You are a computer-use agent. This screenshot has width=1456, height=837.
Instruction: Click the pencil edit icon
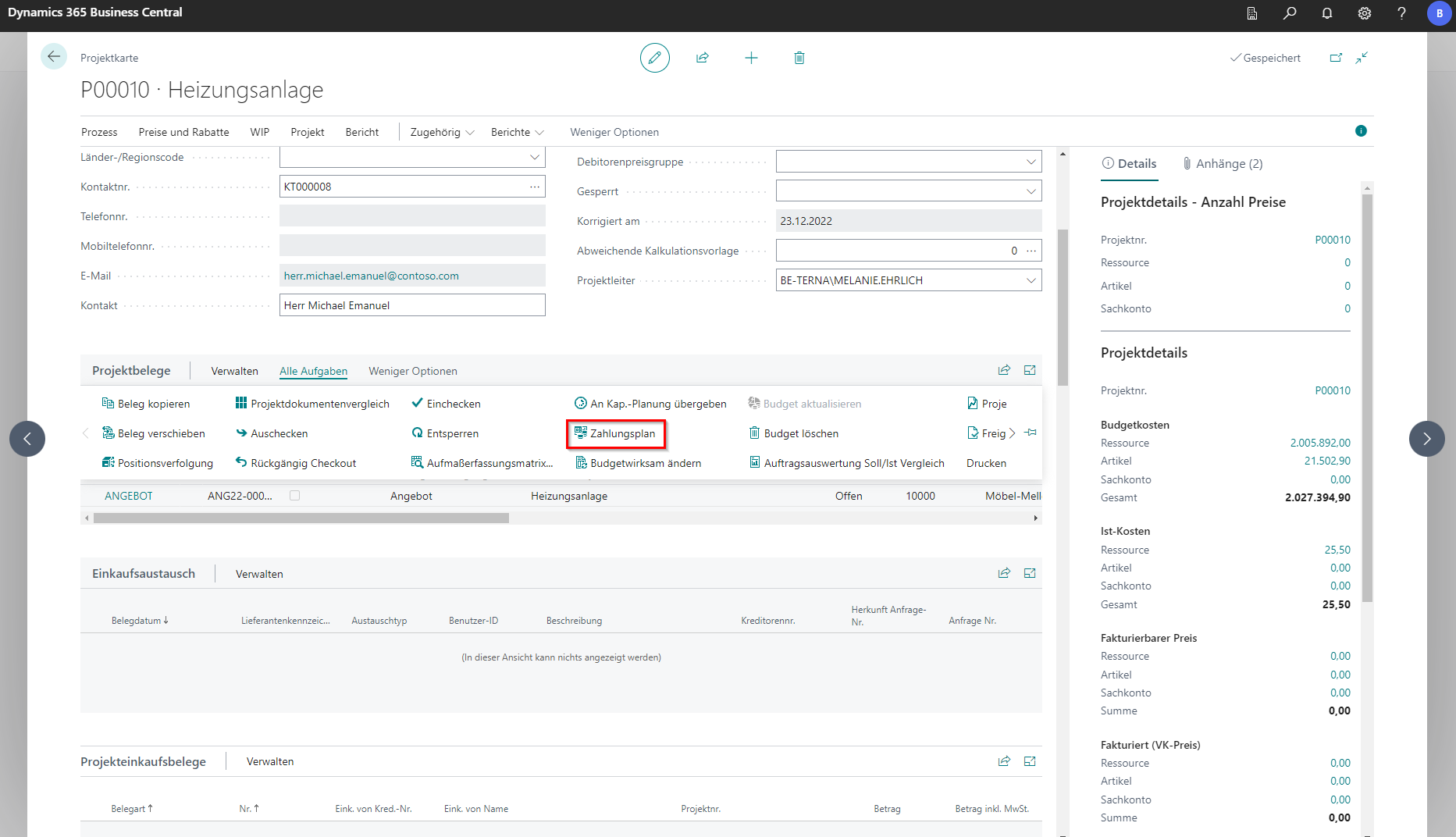[x=654, y=58]
